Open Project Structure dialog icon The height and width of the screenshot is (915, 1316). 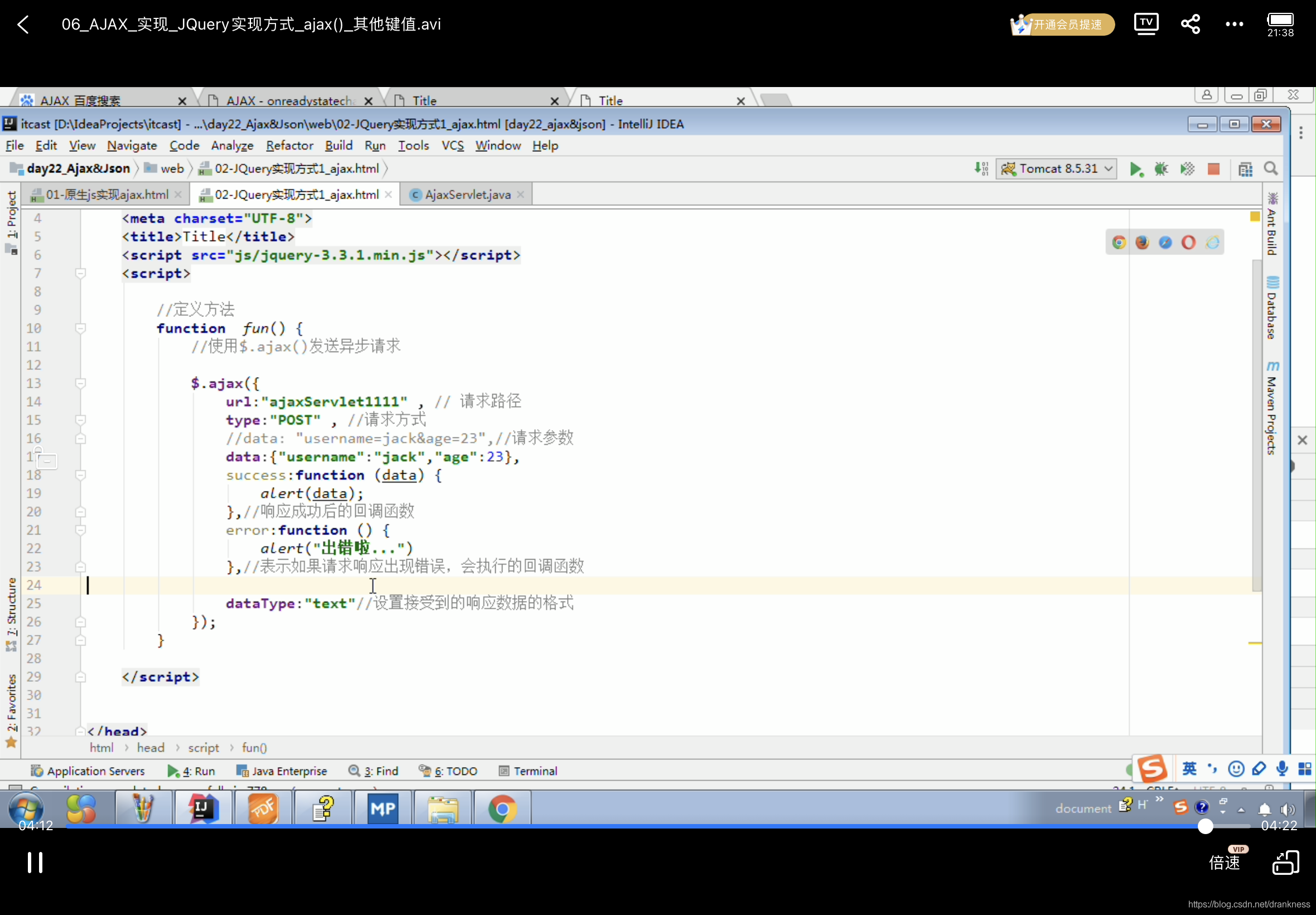pos(1245,169)
